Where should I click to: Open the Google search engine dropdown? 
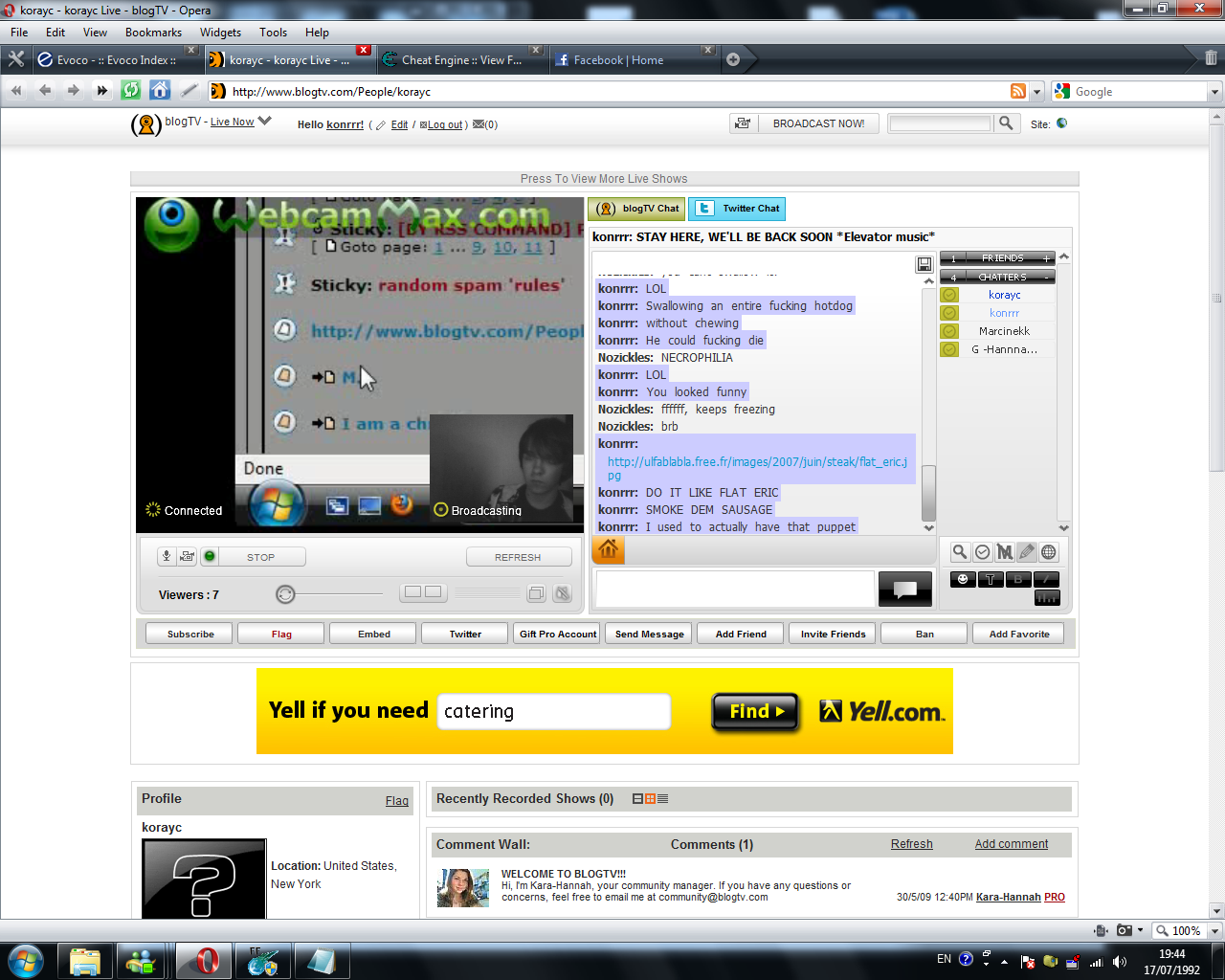point(1214,92)
